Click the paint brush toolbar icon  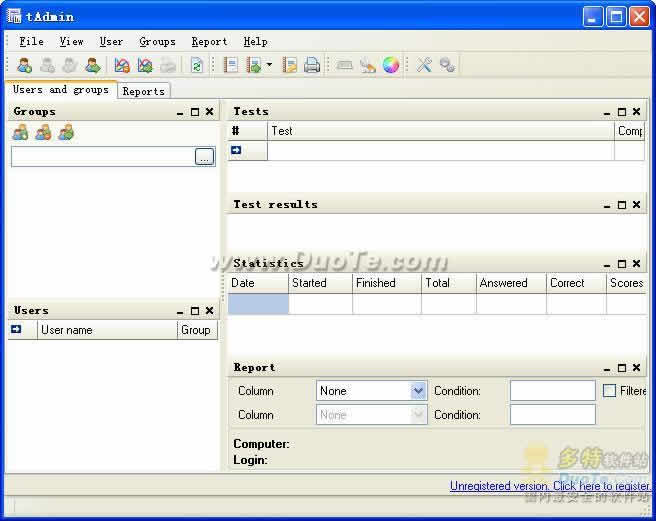368,65
